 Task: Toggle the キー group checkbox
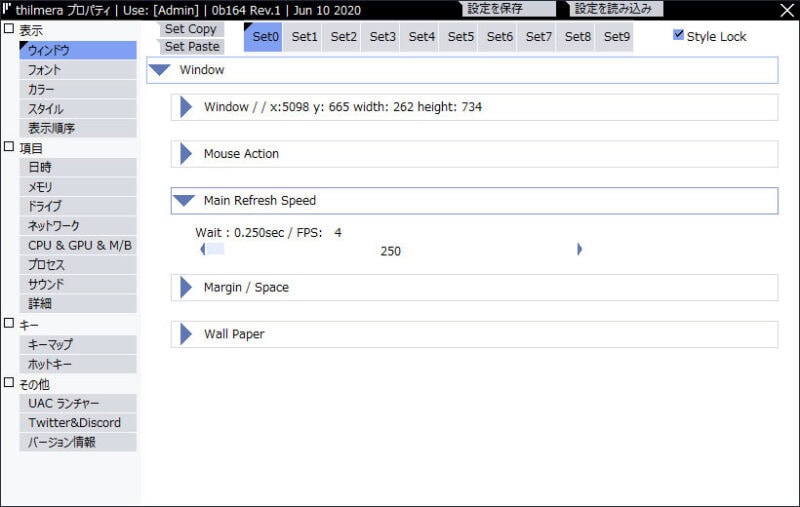tap(9, 323)
